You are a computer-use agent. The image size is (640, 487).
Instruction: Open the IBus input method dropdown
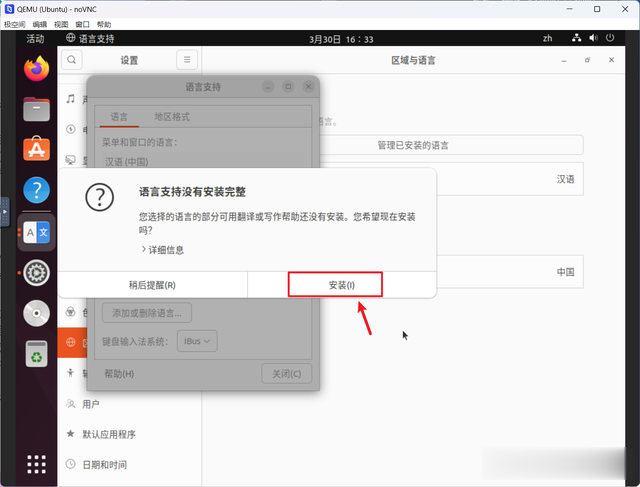[x=197, y=341]
